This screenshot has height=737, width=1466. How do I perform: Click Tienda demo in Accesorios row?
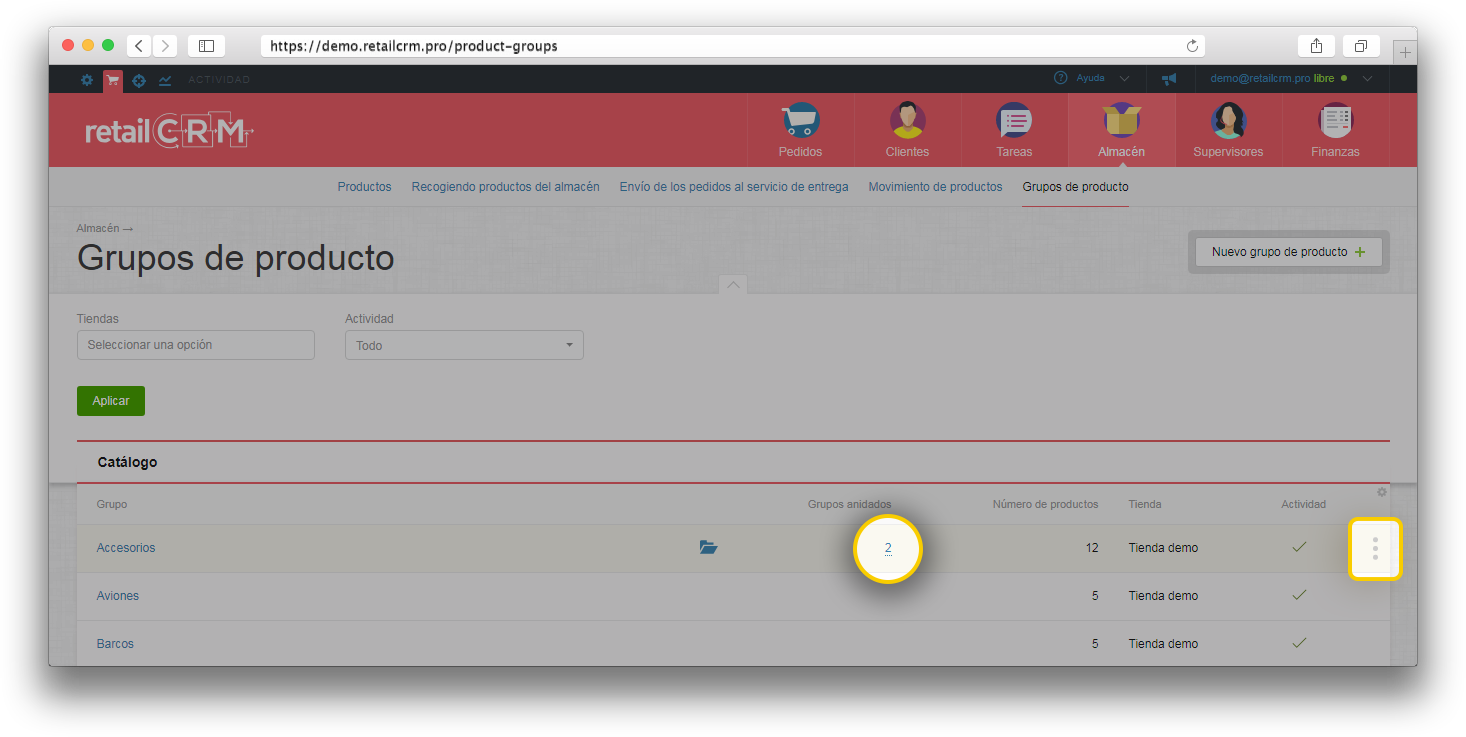pos(1163,548)
